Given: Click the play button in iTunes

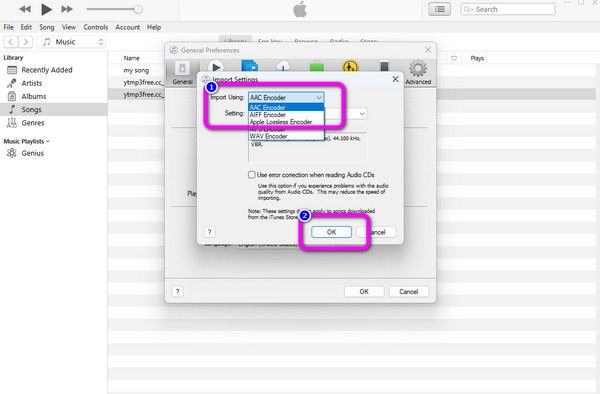Looking at the screenshot, I should click(x=46, y=9).
